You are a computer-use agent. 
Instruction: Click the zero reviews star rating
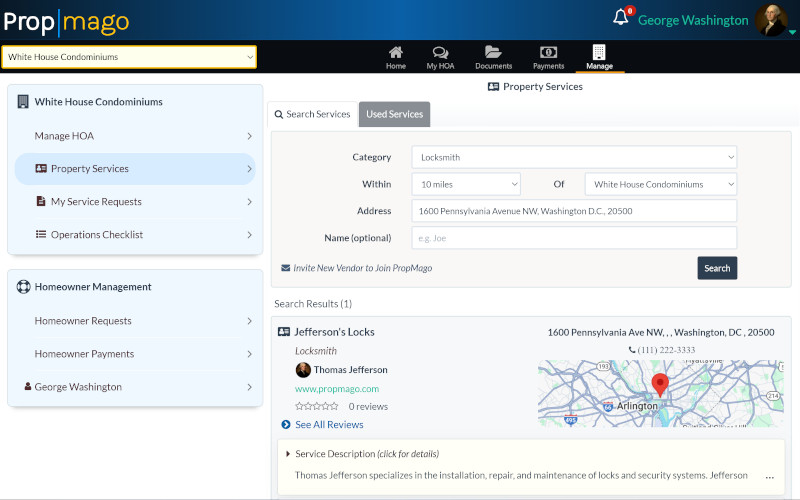[x=317, y=407]
